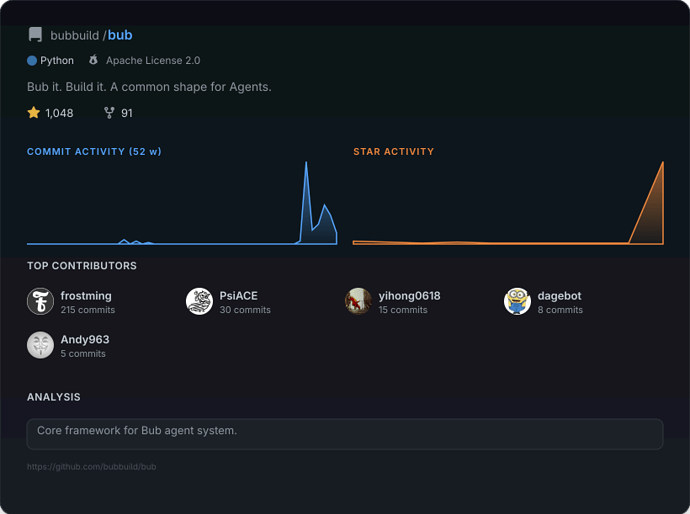Click the 1,048 stars count
This screenshot has width=690, height=514.
[x=59, y=113]
